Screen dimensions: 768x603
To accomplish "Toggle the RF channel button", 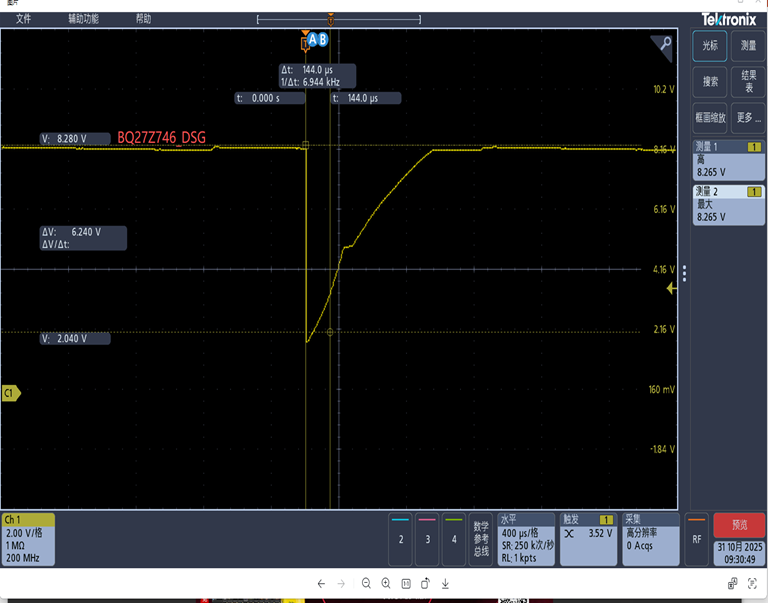I will point(696,539).
